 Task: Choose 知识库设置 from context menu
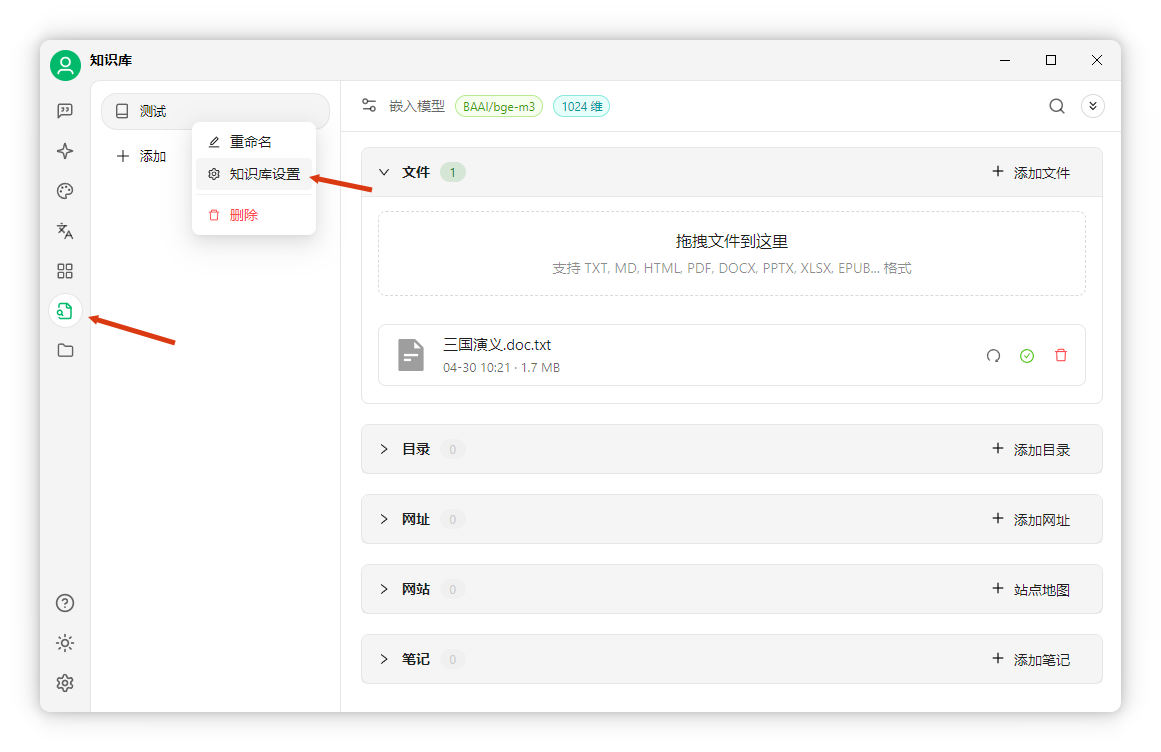pos(254,174)
